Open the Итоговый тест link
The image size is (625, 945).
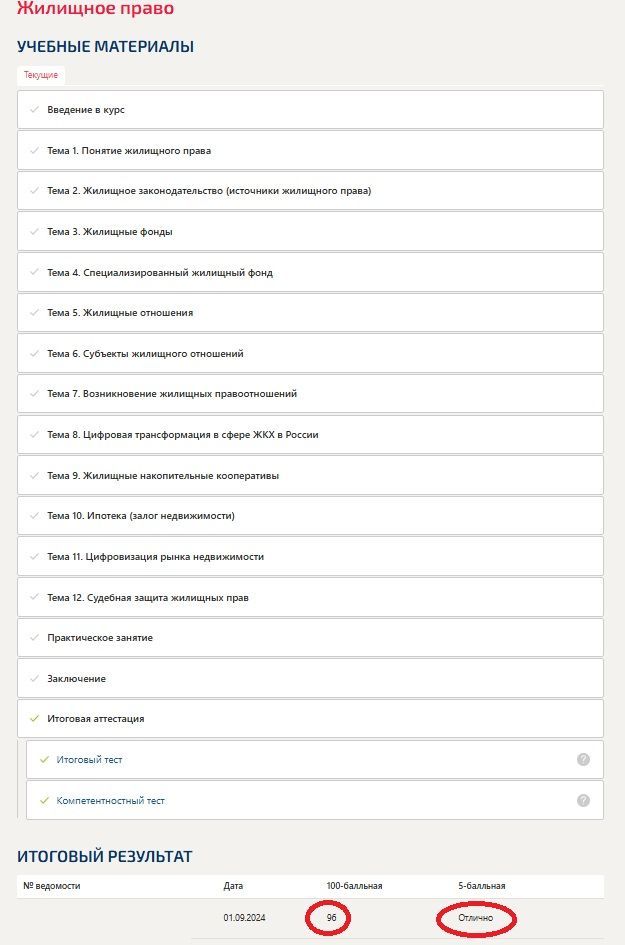click(x=89, y=760)
